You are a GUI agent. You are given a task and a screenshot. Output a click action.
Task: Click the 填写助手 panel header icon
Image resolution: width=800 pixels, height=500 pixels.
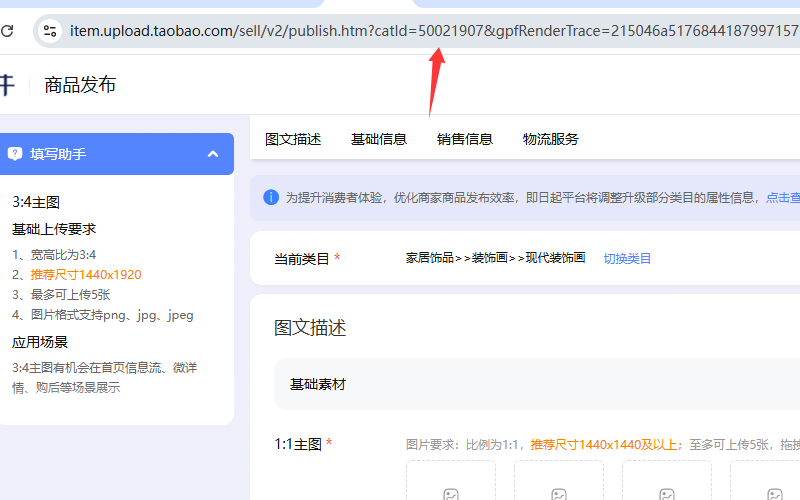tap(15, 154)
